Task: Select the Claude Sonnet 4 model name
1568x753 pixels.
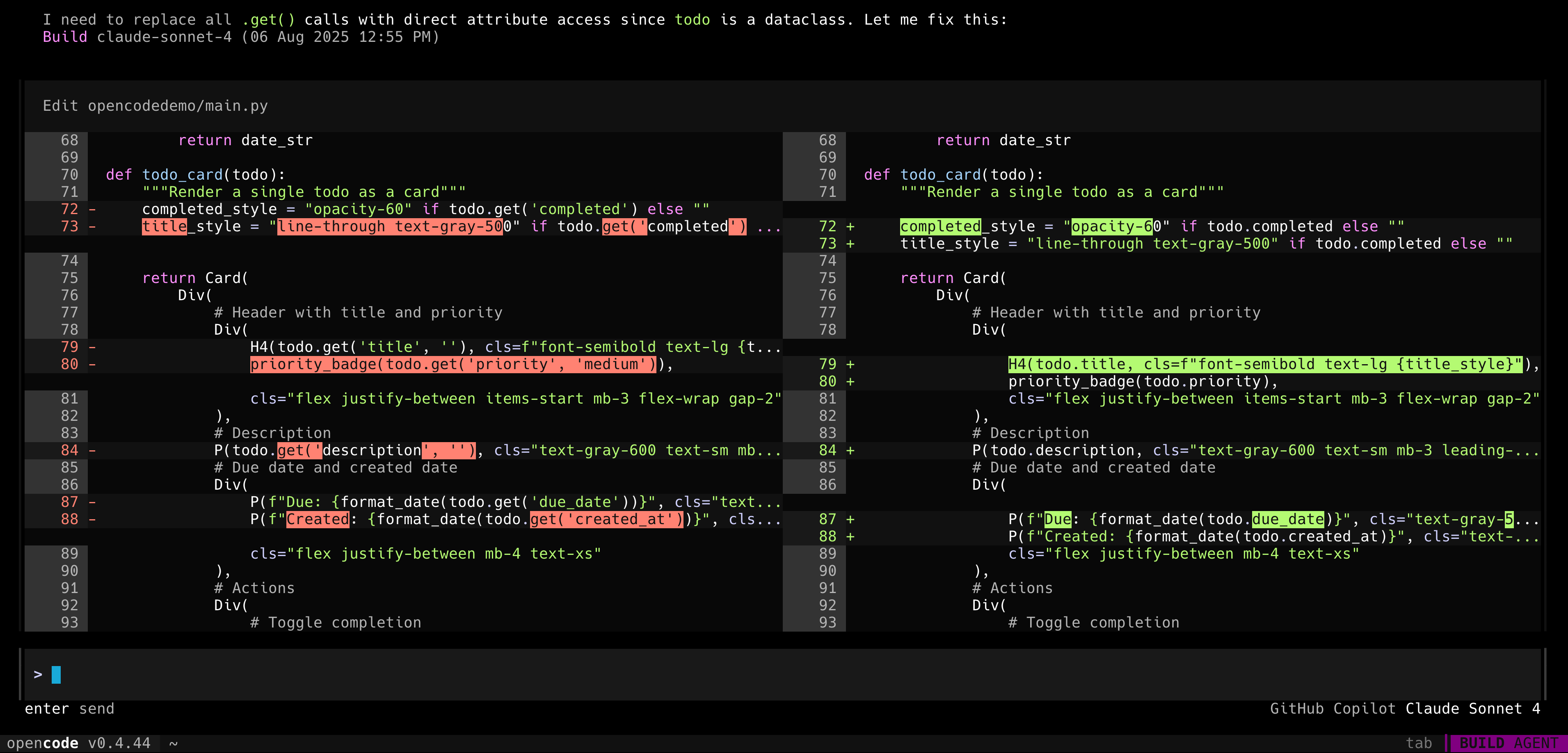Action: click(1474, 708)
